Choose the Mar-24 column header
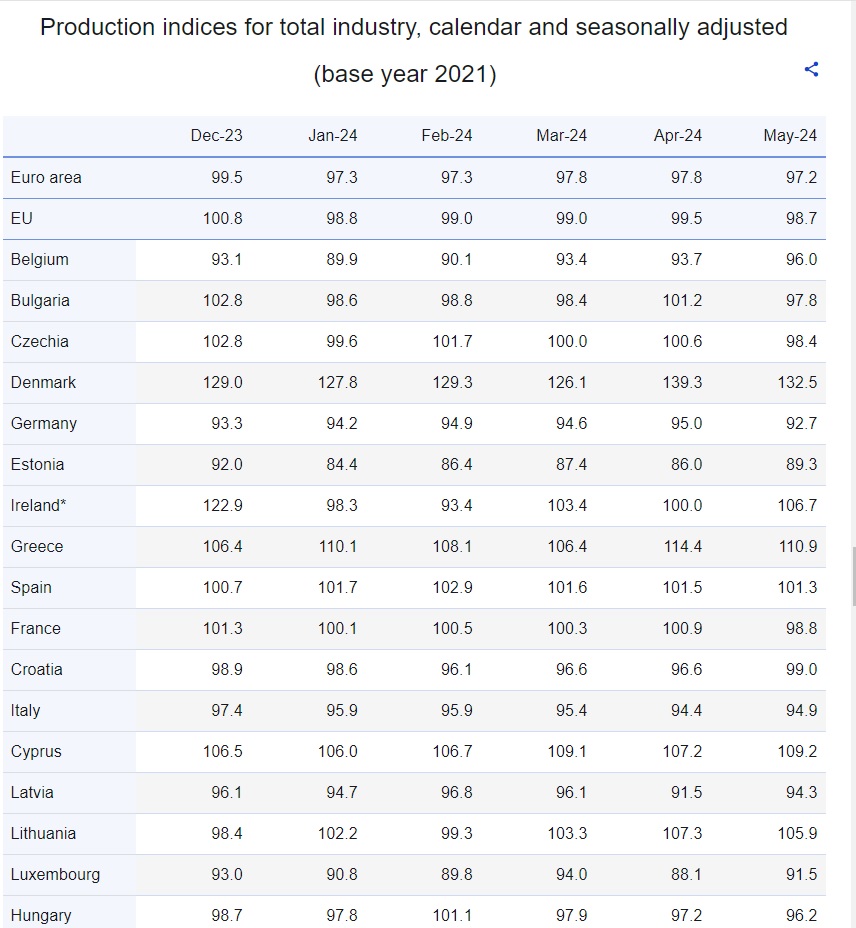Image resolution: width=856 pixels, height=928 pixels. [561, 136]
